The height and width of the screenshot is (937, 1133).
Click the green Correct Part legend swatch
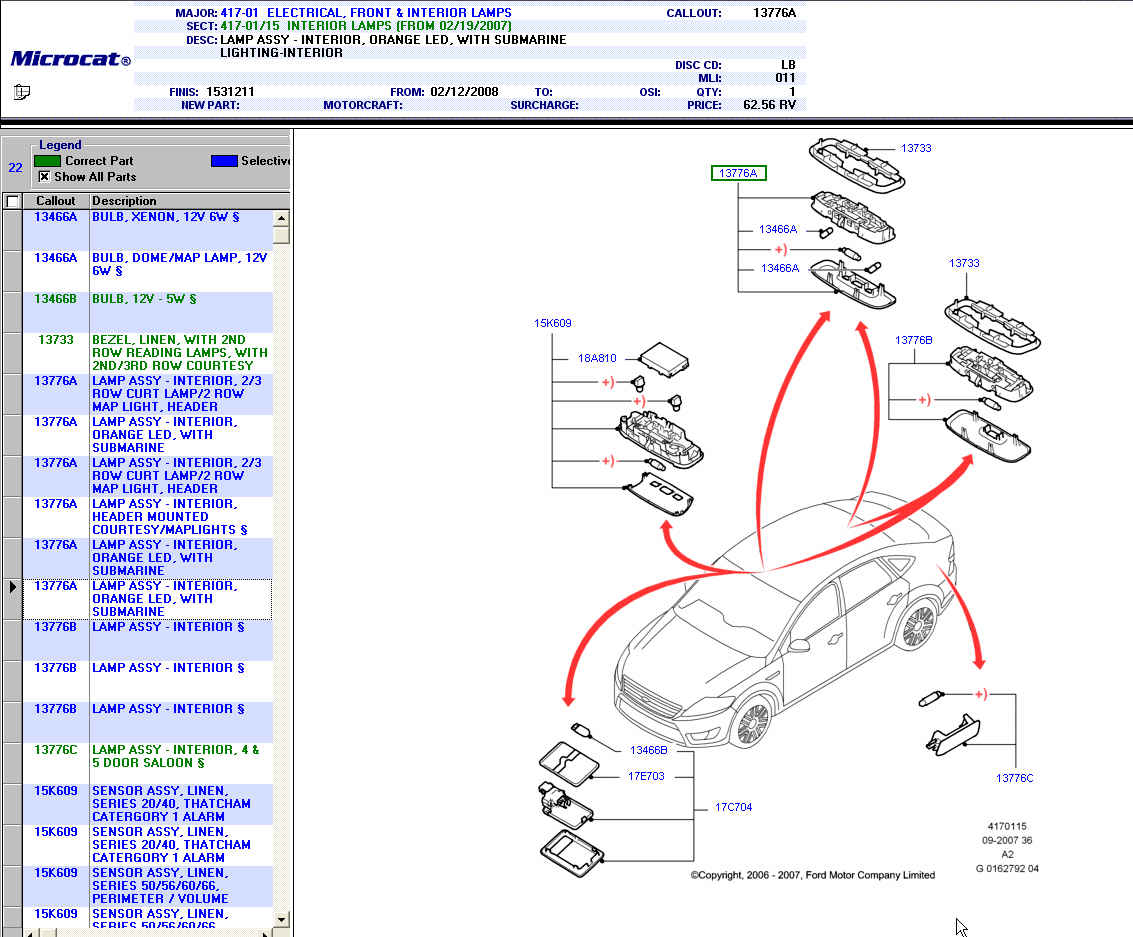point(47,161)
